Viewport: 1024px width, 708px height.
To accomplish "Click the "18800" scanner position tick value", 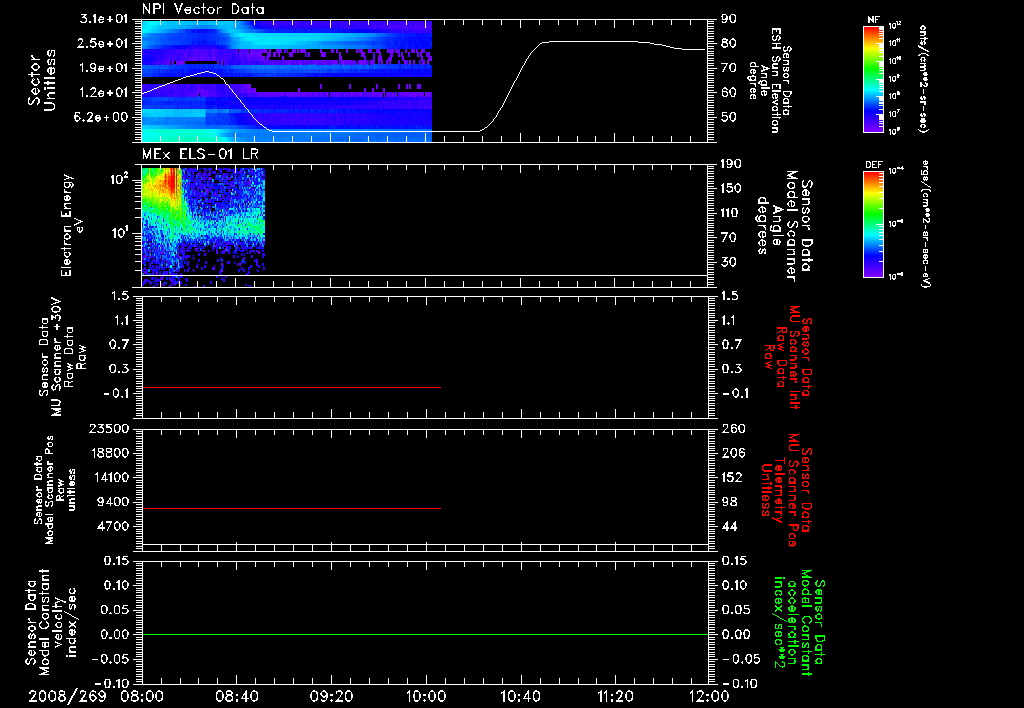I will click(108, 453).
